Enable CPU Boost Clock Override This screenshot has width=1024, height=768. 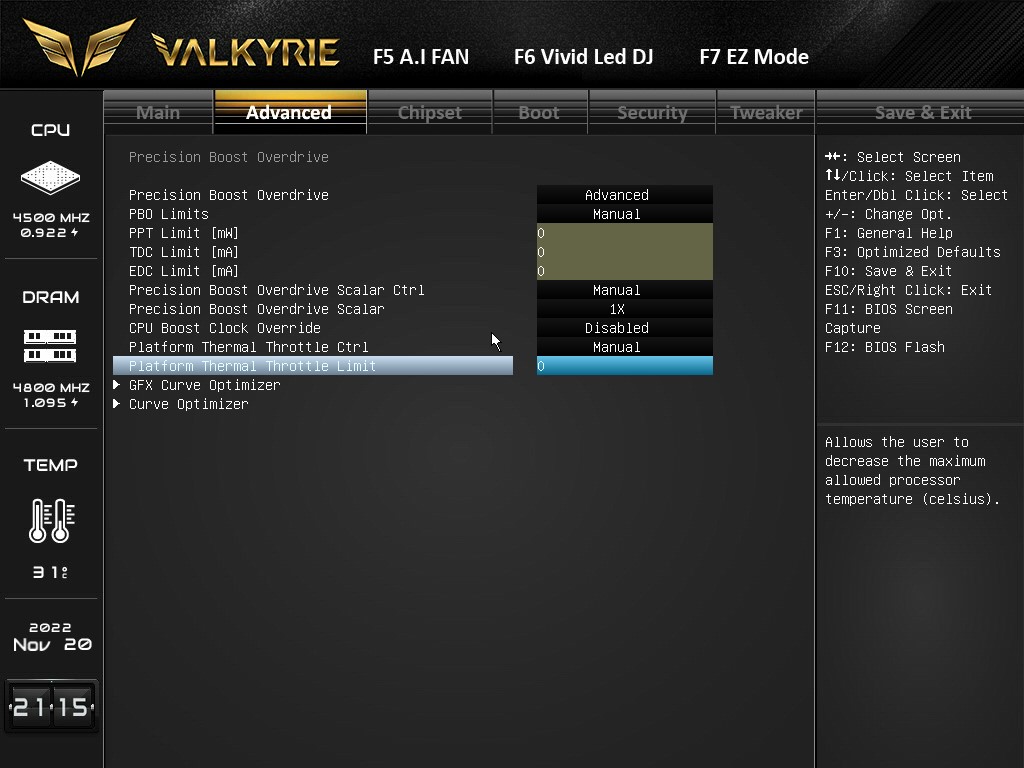pyautogui.click(x=624, y=328)
